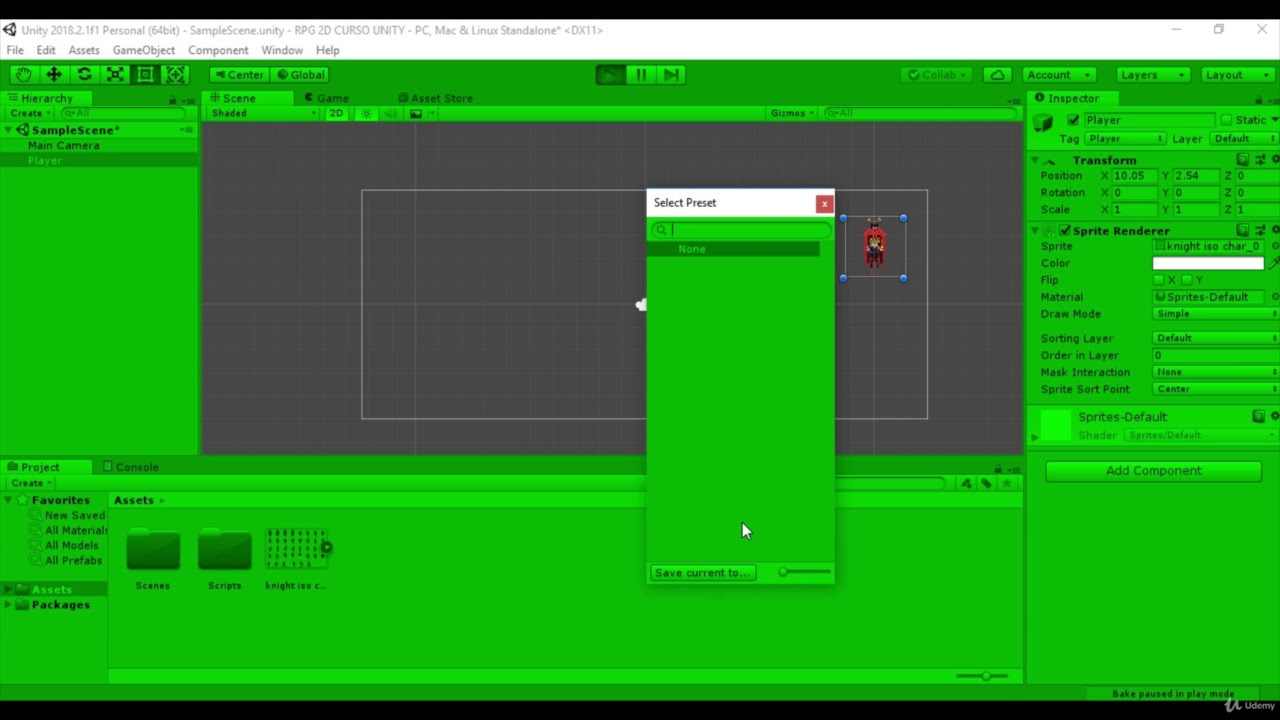Select the Move tool
This screenshot has width=1280, height=720.
coord(54,75)
